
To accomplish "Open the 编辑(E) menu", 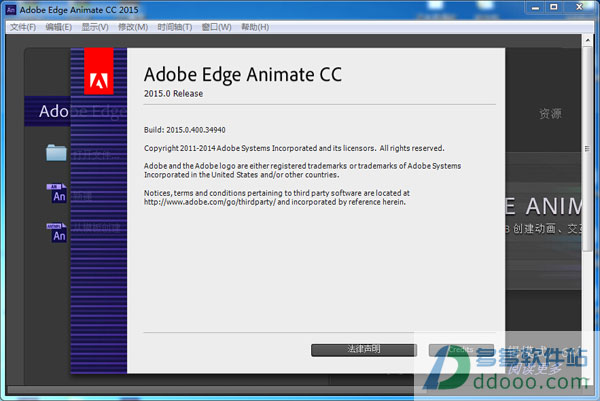I will pyautogui.click(x=59, y=27).
